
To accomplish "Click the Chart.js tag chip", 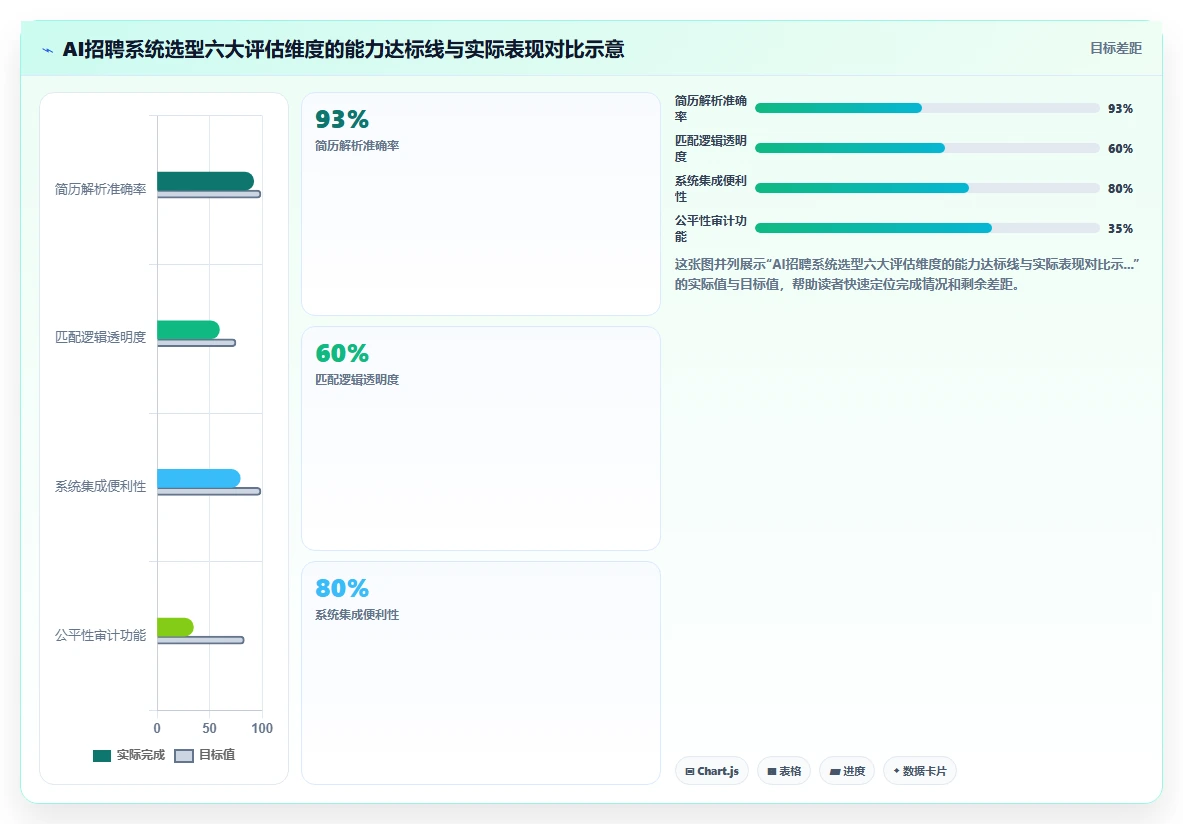I will 711,771.
